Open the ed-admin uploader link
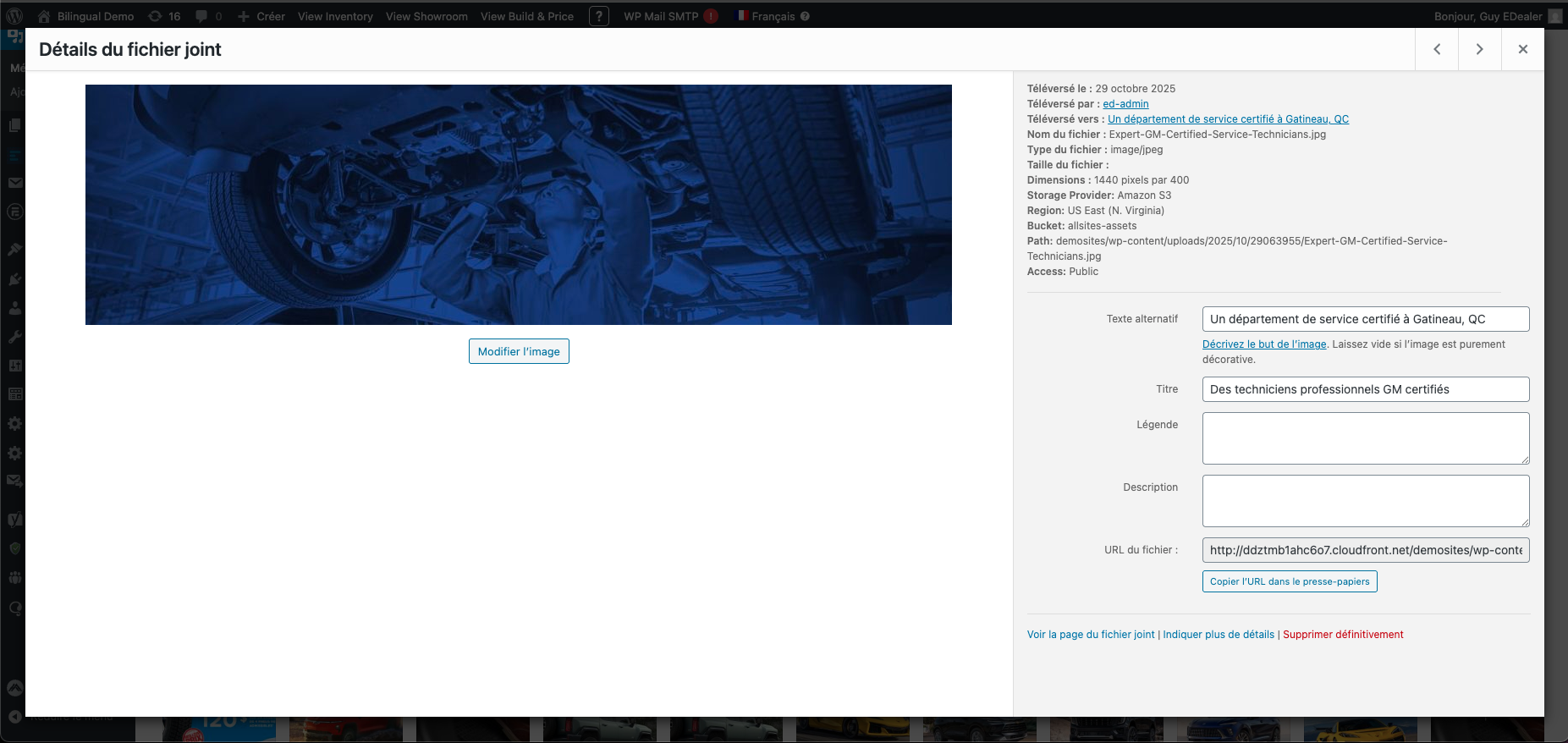Screen dimensions: 1568x743 pos(1125,104)
